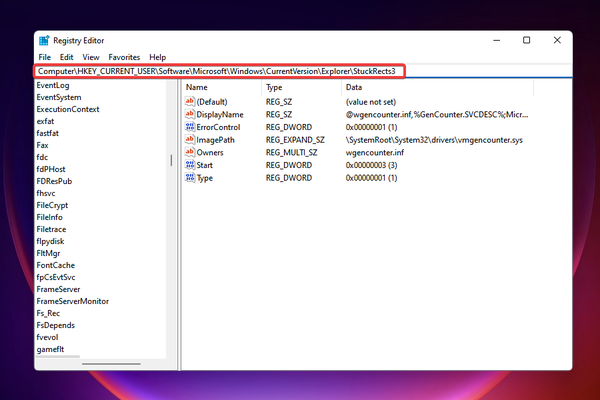Open the Edit menu

pos(66,57)
